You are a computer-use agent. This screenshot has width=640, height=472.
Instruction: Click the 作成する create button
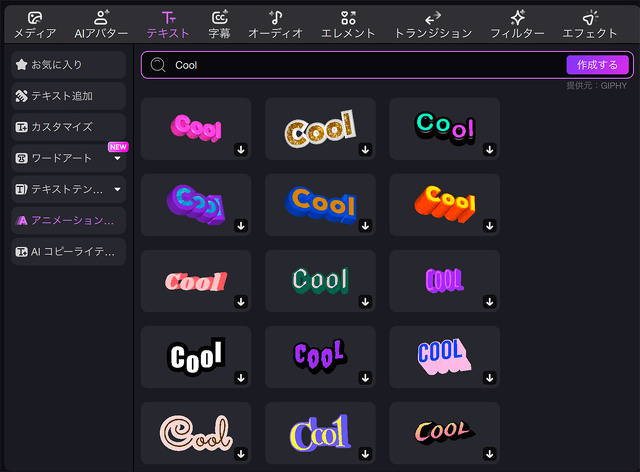point(598,65)
